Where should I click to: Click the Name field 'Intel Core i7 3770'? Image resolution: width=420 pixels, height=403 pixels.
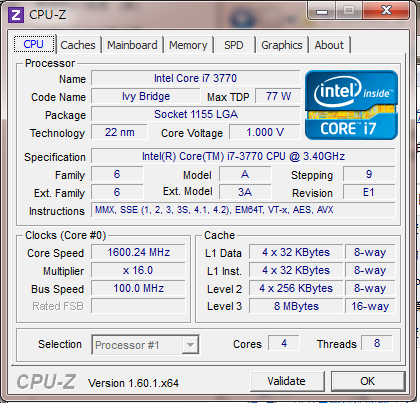(196, 78)
